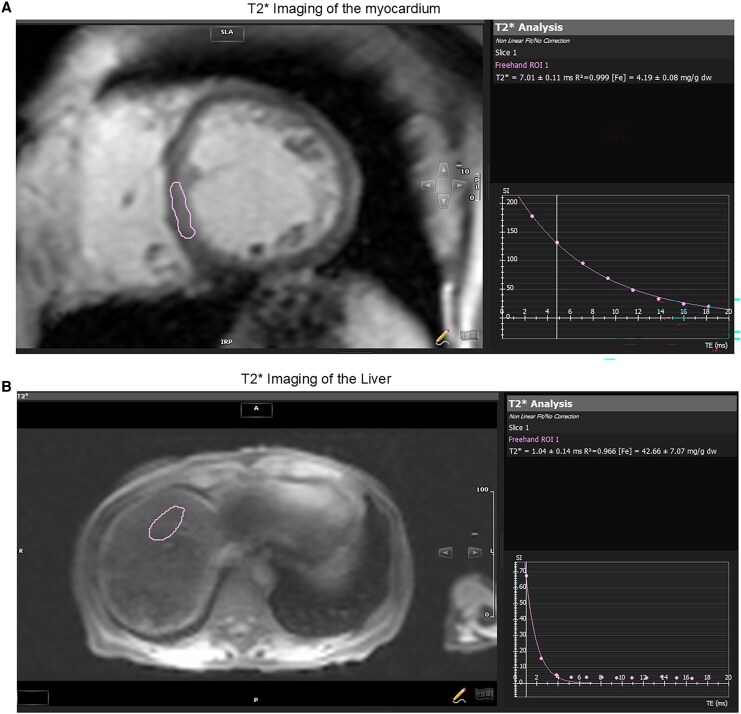Click the down arrow in myocardium navigation pad
This screenshot has height=714, width=741.
pos(443,201)
